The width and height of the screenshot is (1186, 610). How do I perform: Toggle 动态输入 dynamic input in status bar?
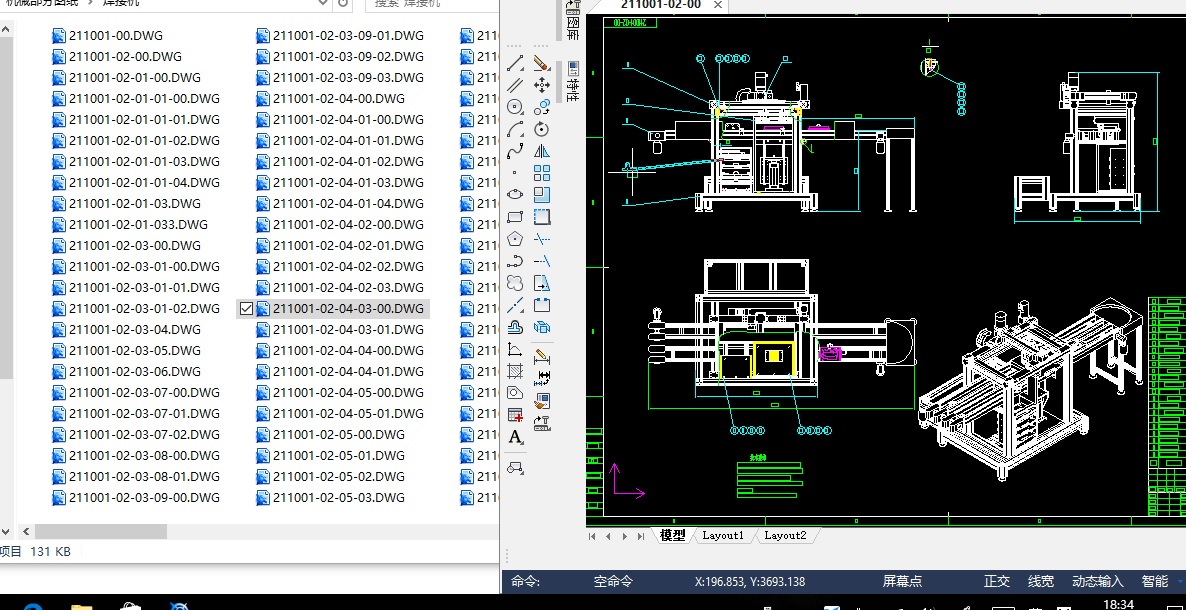1098,581
